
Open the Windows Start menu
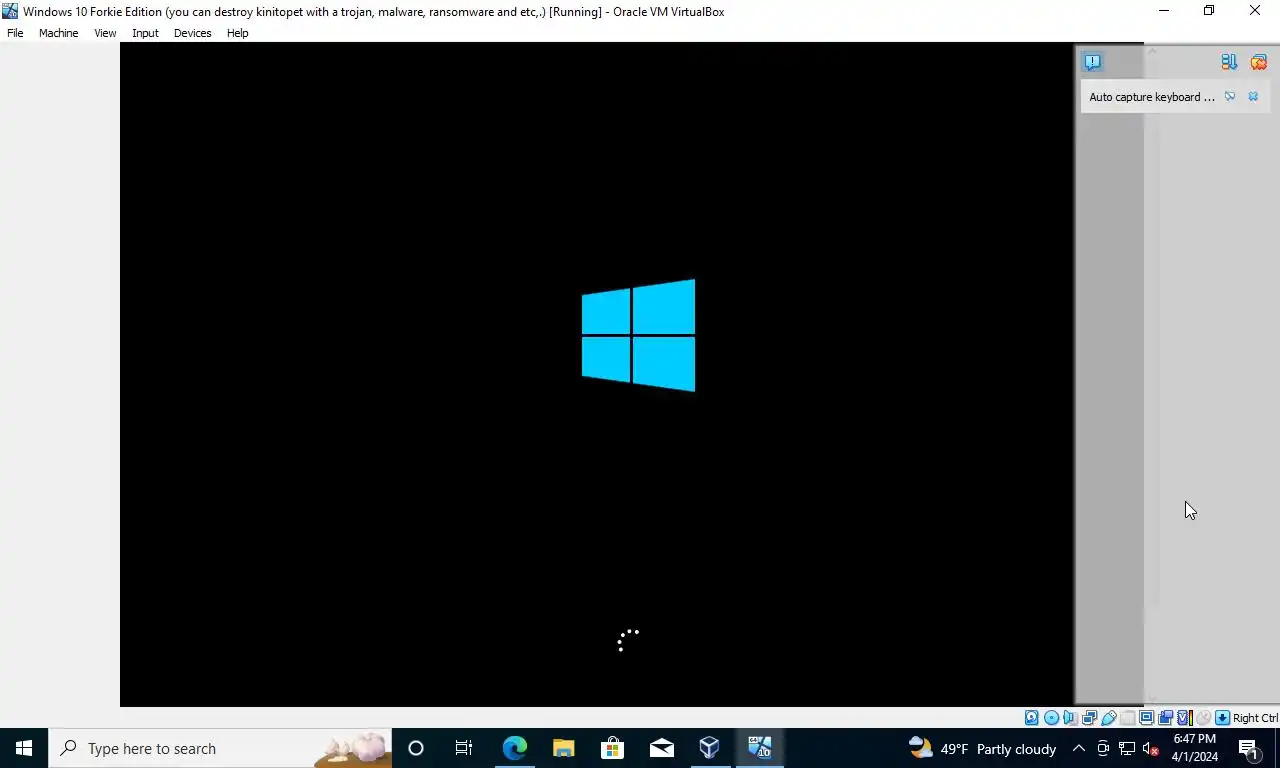pos(24,748)
